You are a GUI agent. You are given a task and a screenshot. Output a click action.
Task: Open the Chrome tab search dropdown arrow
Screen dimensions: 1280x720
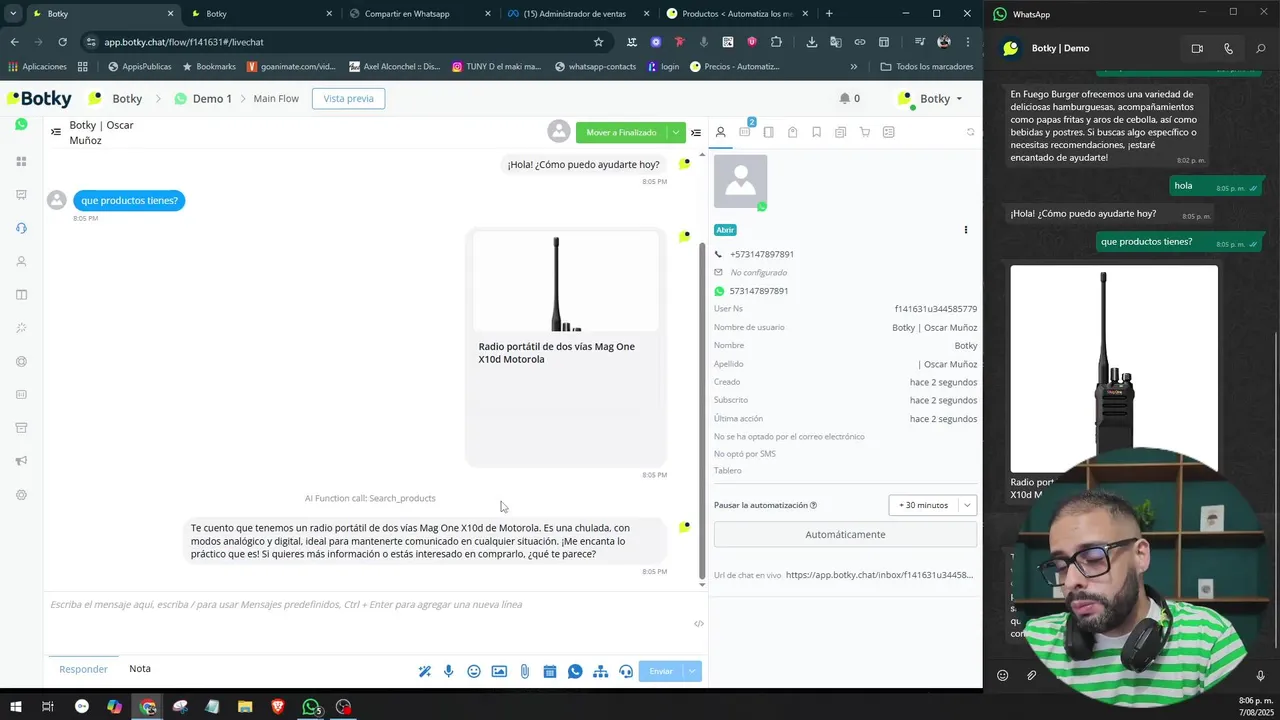tap(13, 14)
